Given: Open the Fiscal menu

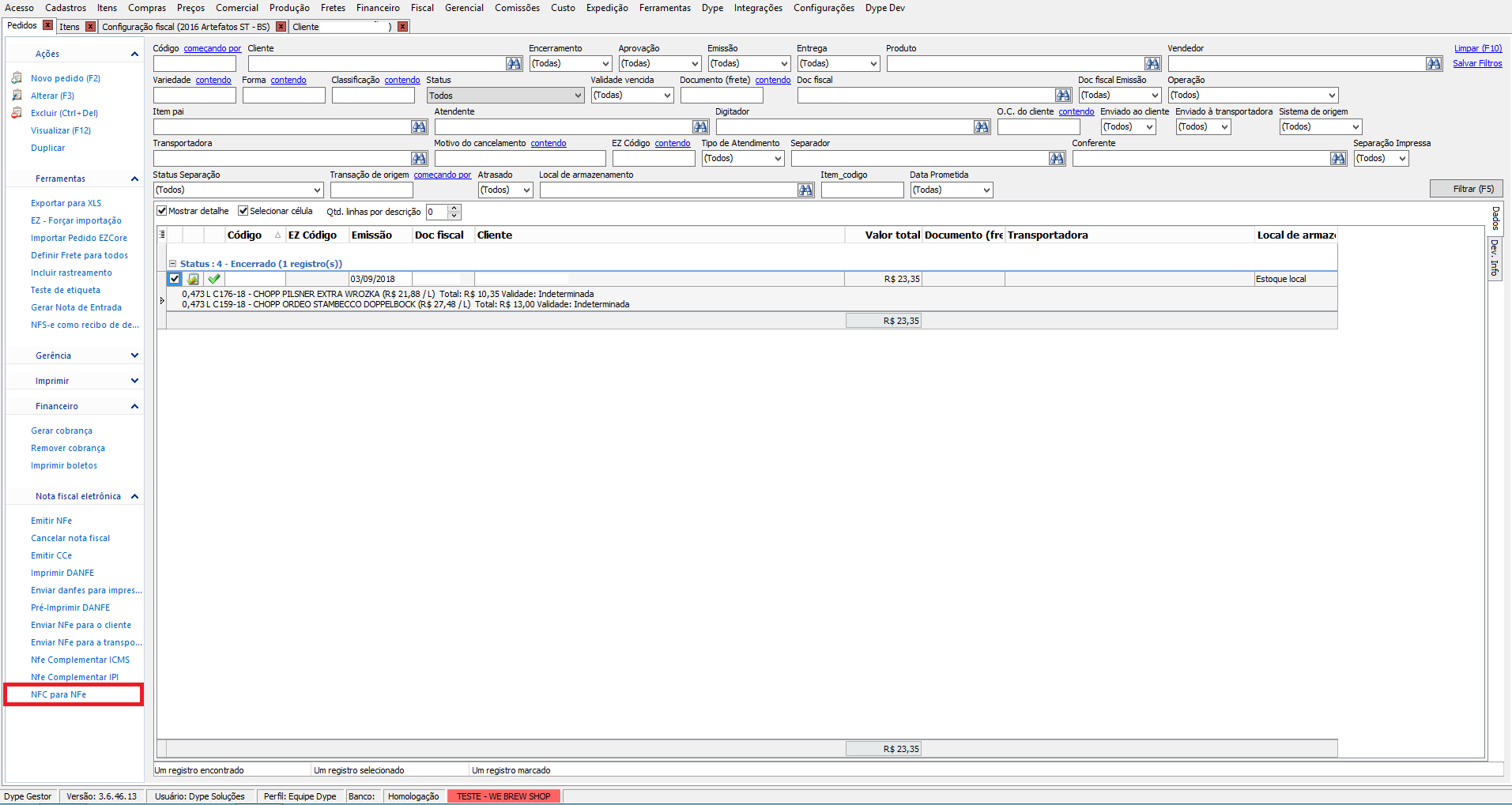Looking at the screenshot, I should (422, 8).
